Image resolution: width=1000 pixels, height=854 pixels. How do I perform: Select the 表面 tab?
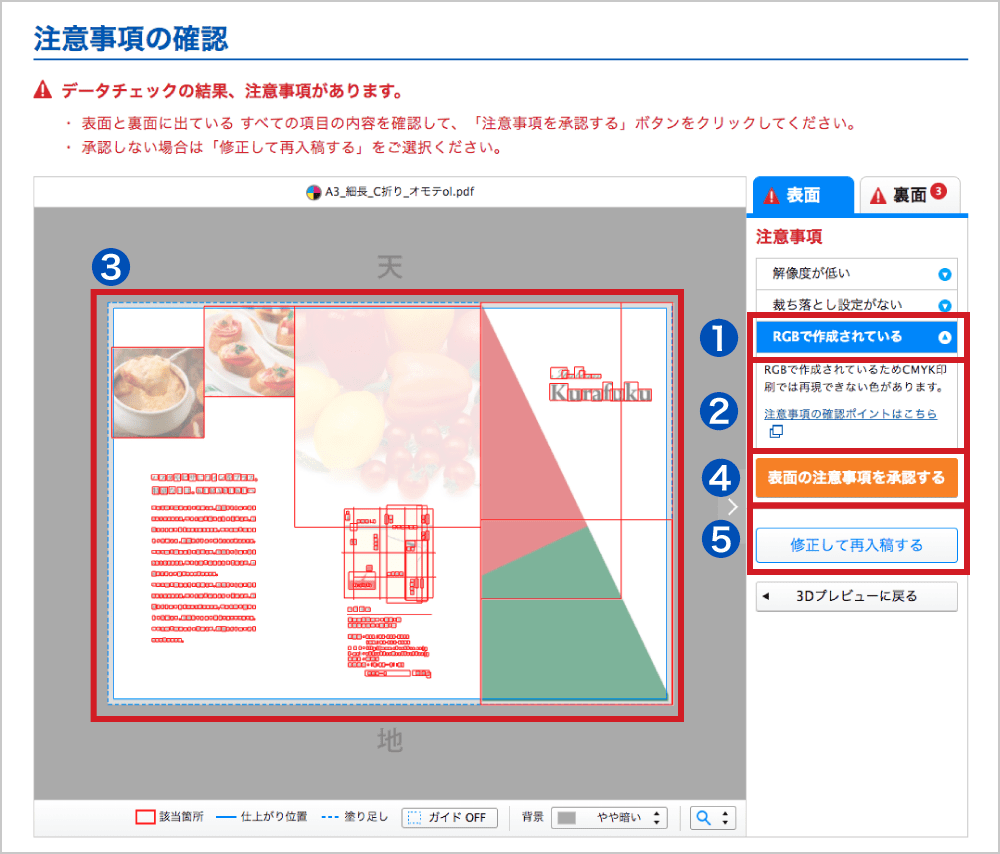[x=802, y=196]
